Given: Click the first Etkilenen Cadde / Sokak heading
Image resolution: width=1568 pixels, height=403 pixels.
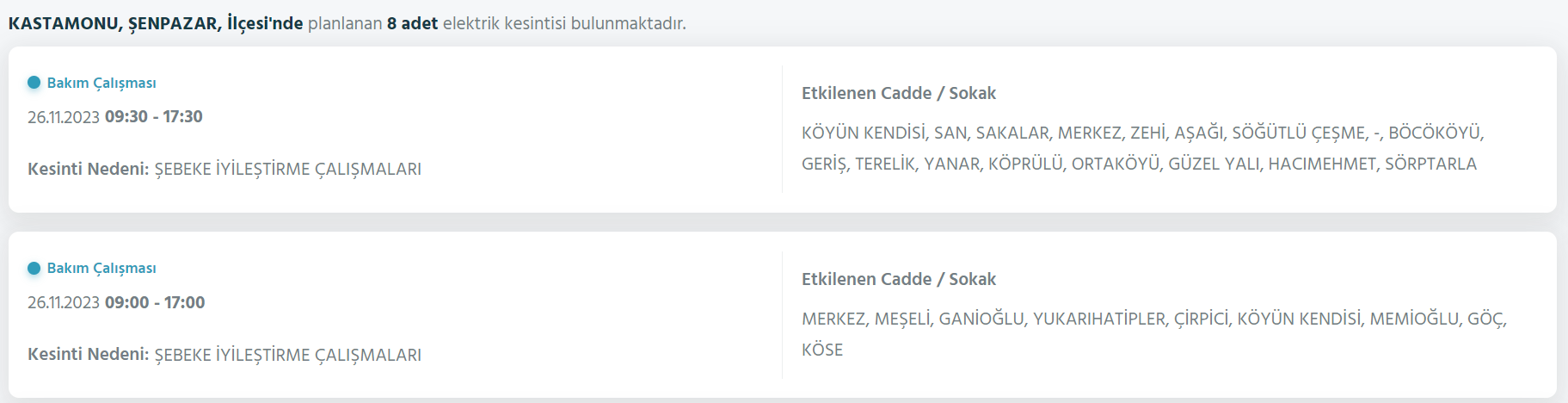Looking at the screenshot, I should coord(899,93).
